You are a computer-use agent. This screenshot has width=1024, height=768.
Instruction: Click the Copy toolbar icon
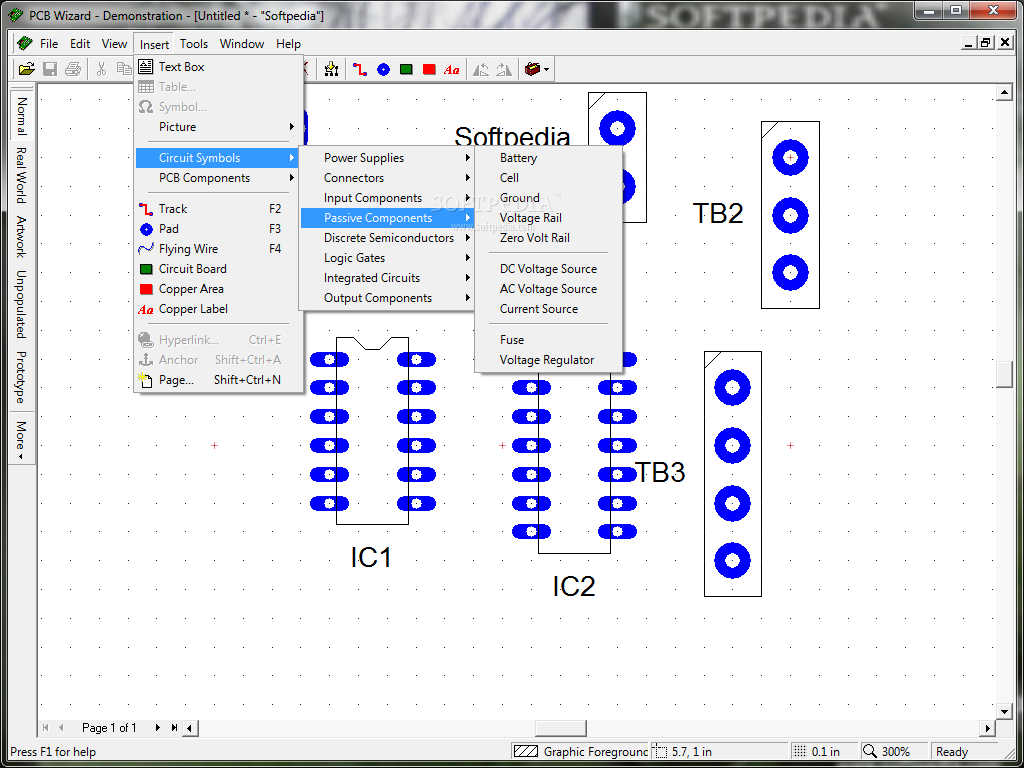click(x=123, y=69)
